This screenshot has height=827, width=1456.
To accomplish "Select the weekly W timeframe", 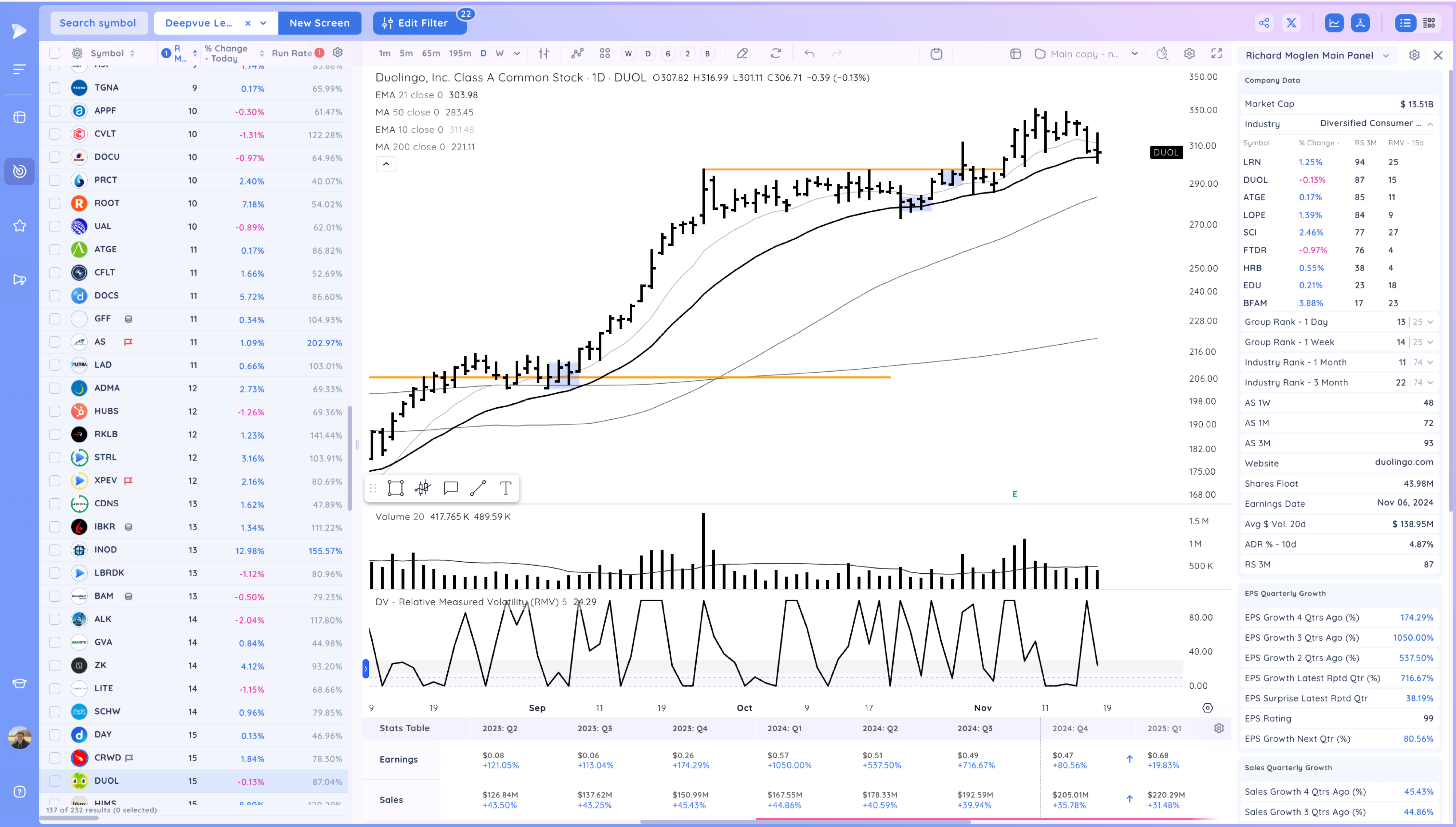I will tap(500, 54).
